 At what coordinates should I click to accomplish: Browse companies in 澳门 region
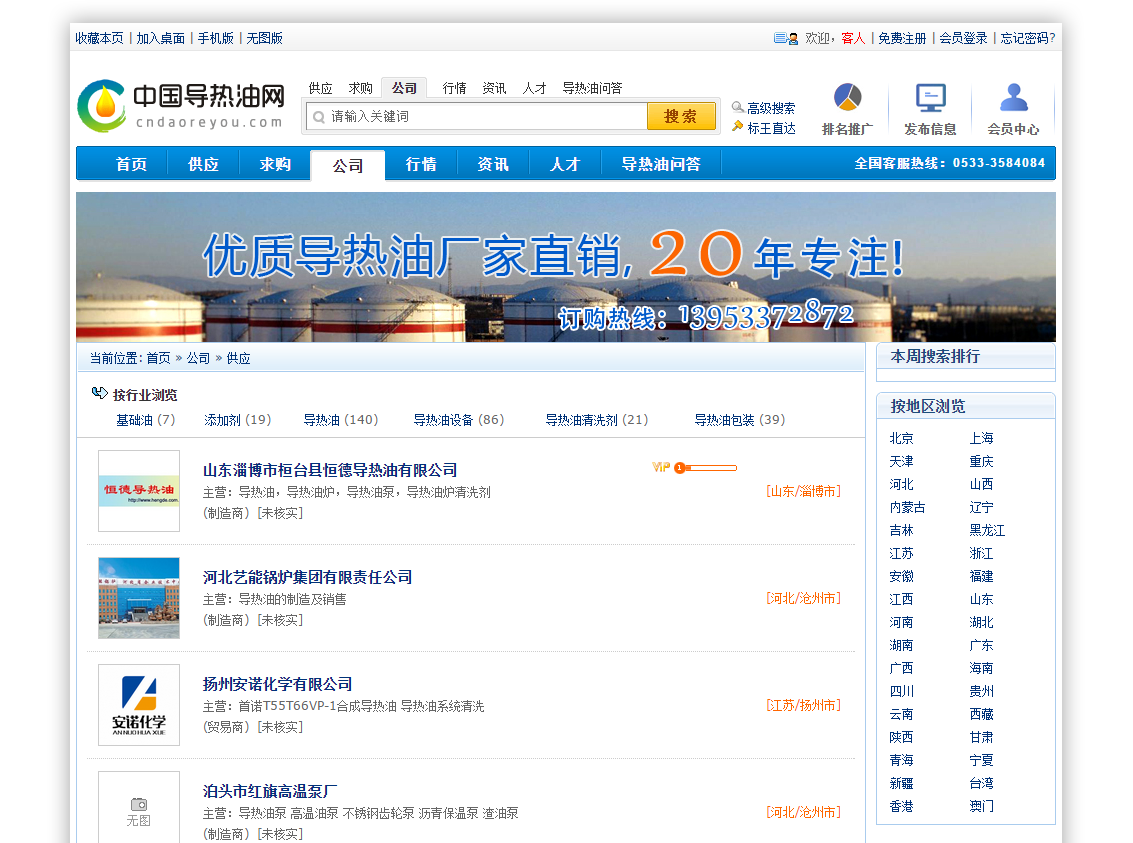coord(981,806)
